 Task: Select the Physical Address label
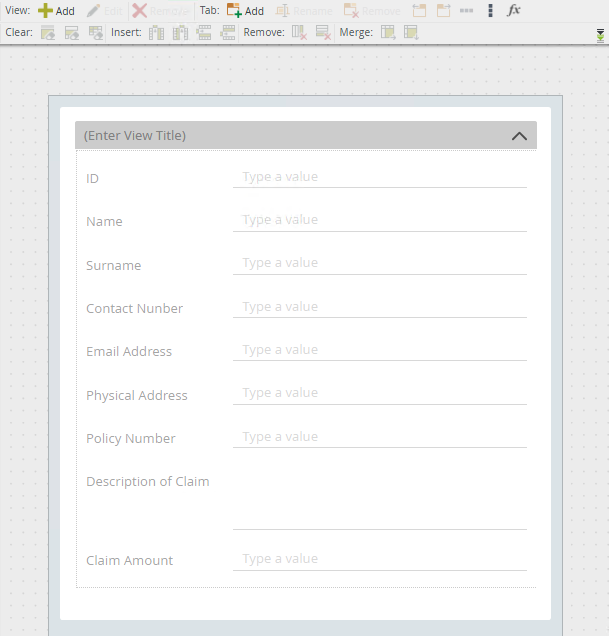tap(137, 395)
